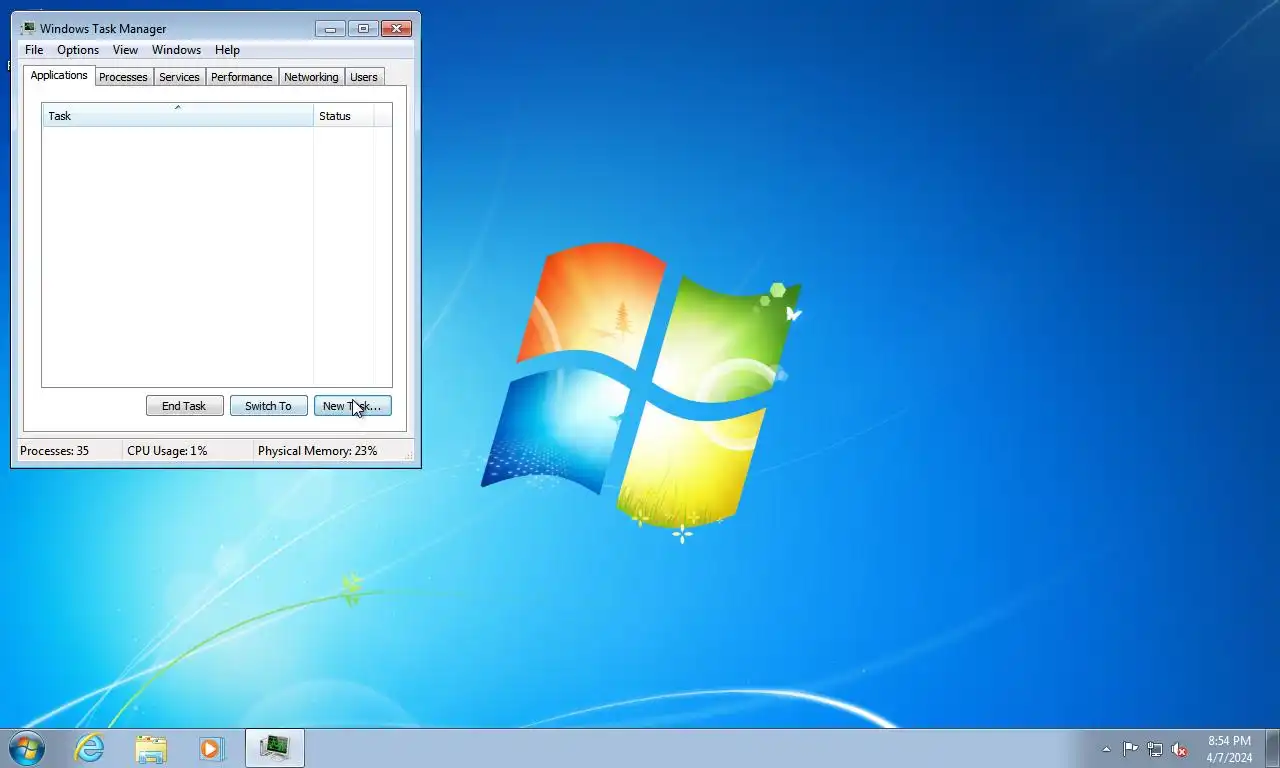The image size is (1280, 768).
Task: Switch to the Performance tab
Action: point(241,77)
